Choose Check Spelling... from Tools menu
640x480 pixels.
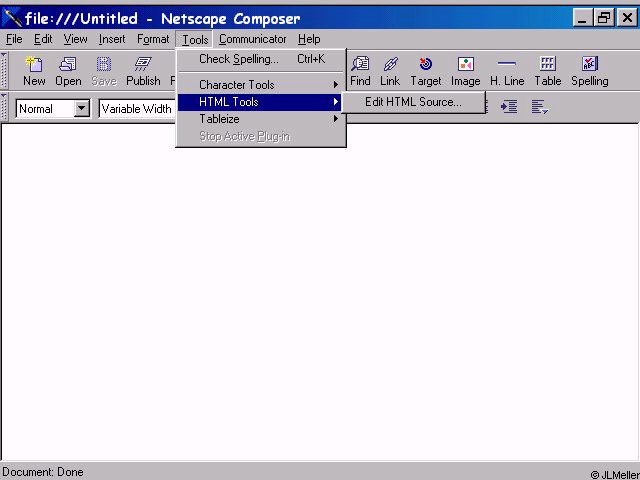261,59
